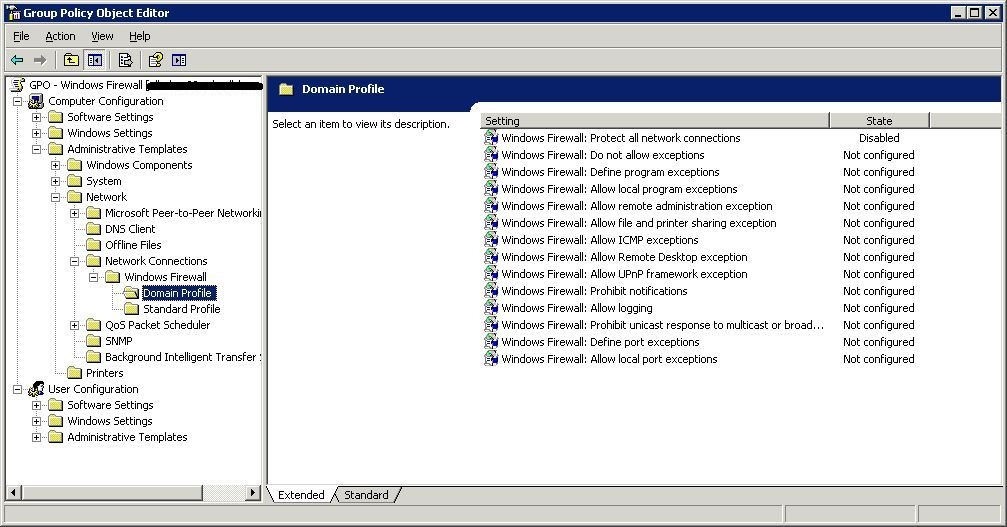Sort by the Setting column header

point(654,121)
